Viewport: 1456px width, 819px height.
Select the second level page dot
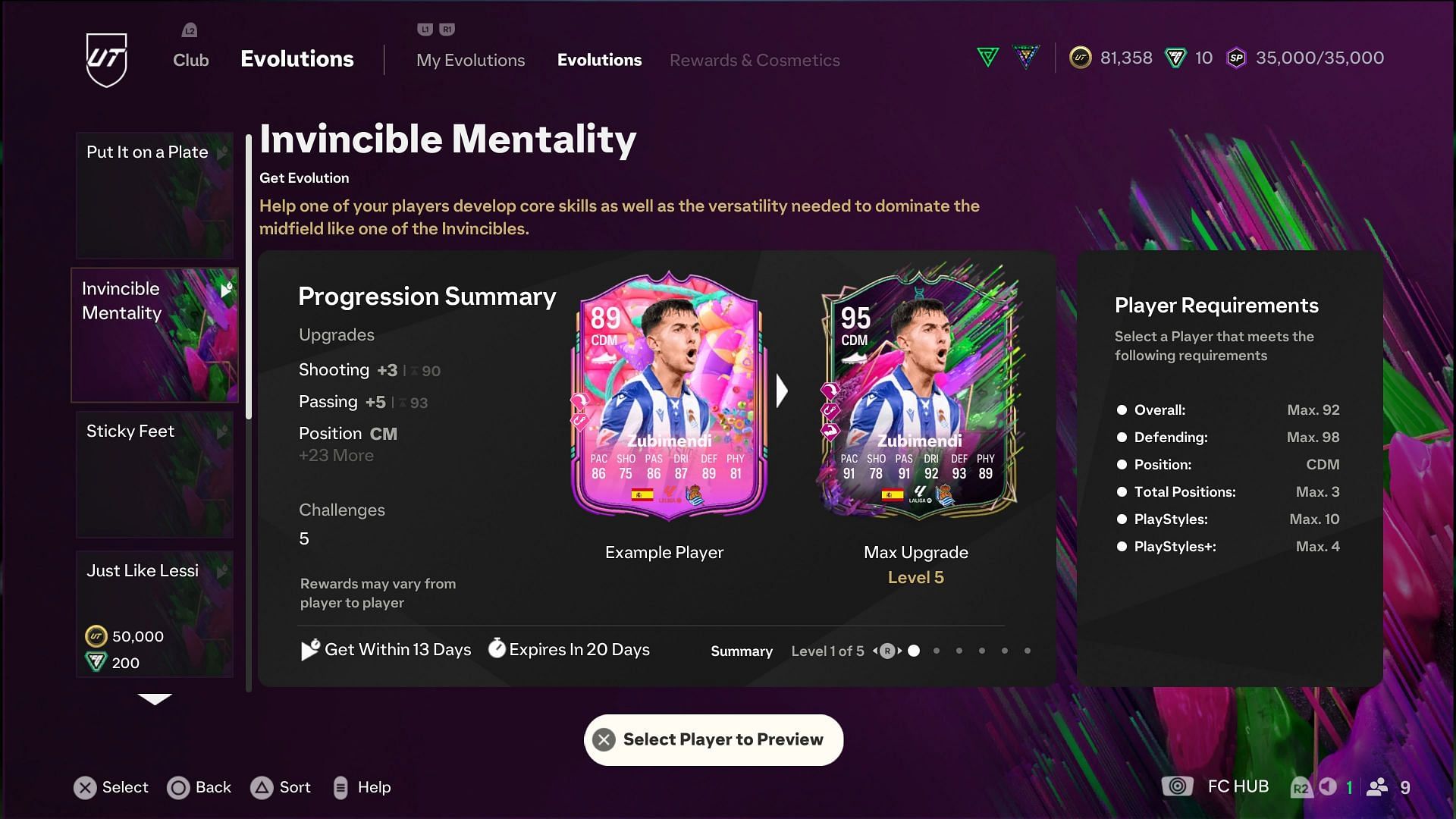(x=937, y=651)
